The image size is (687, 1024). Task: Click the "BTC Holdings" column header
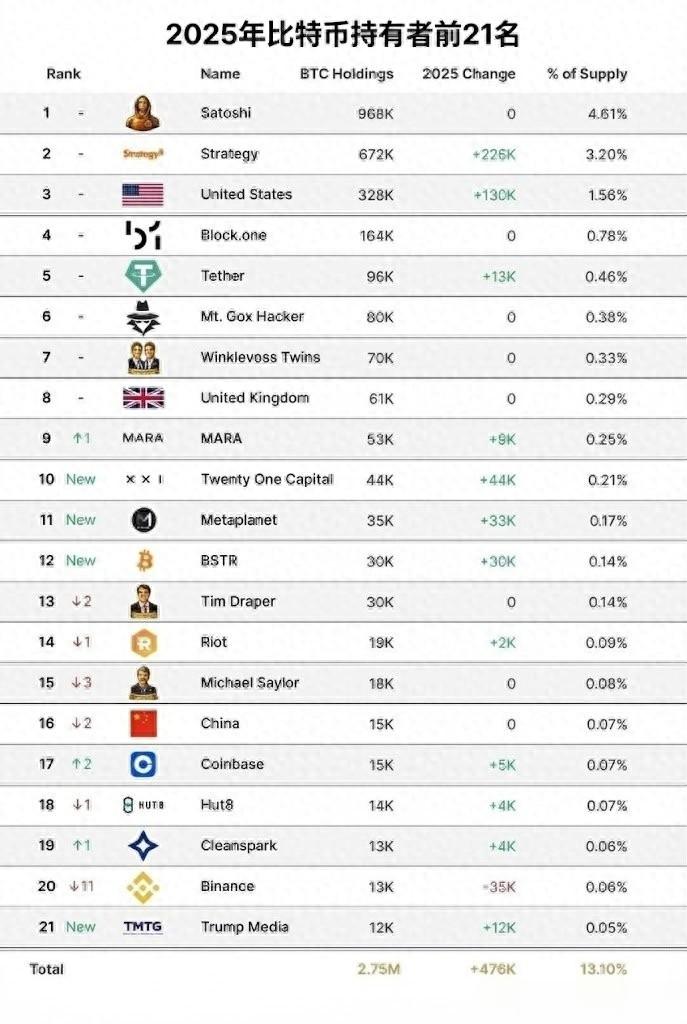click(347, 74)
